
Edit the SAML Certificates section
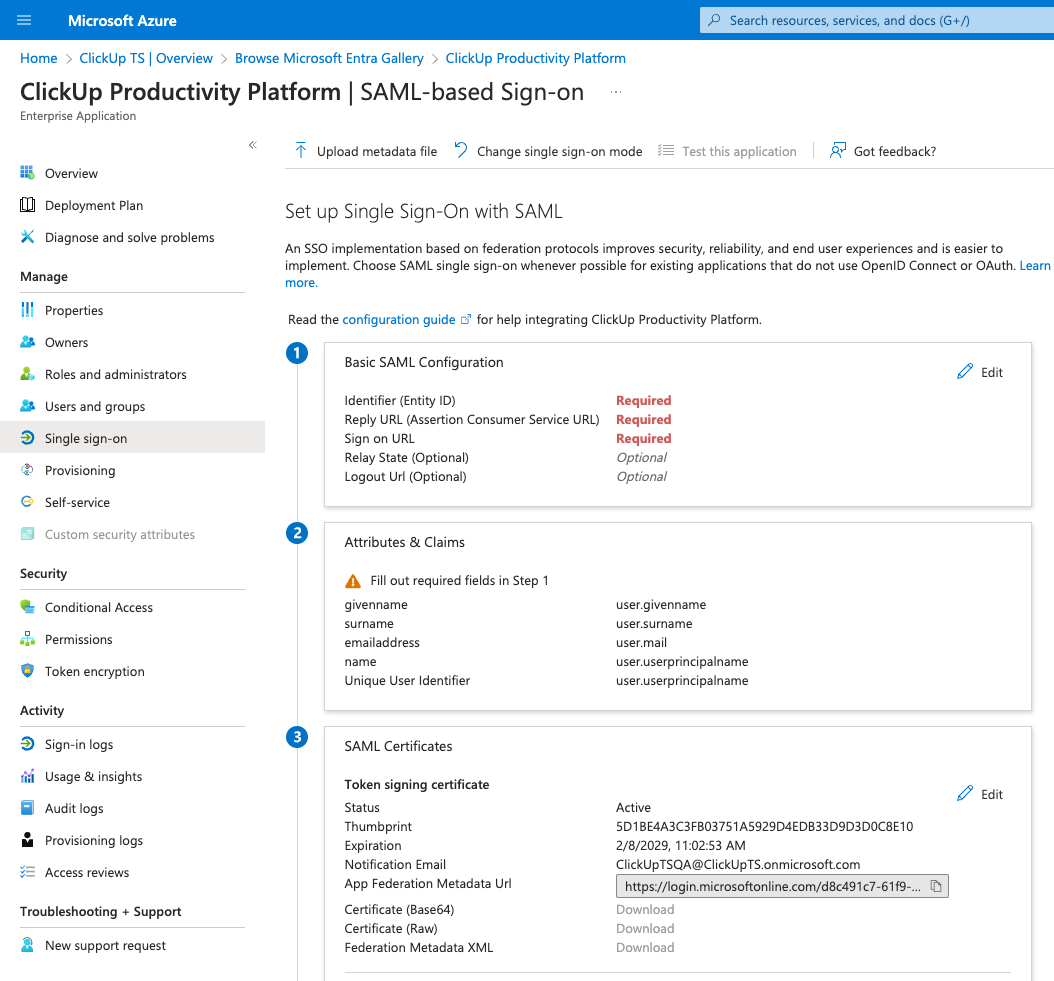click(x=979, y=793)
